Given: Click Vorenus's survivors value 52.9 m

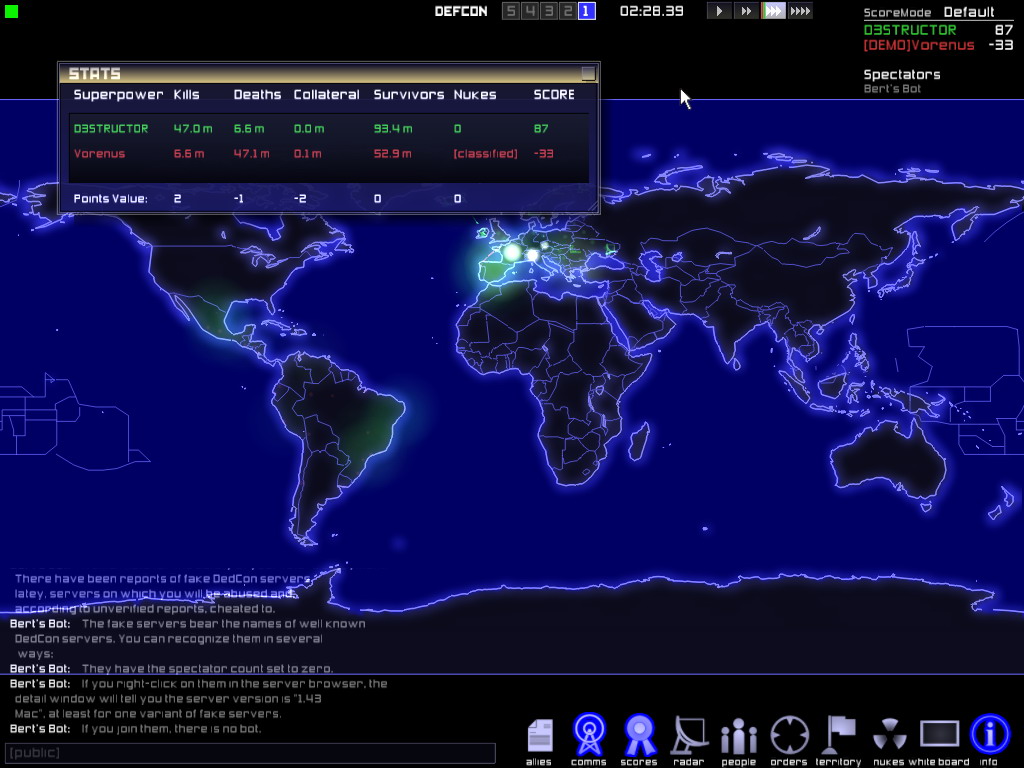Looking at the screenshot, I should pos(392,154).
